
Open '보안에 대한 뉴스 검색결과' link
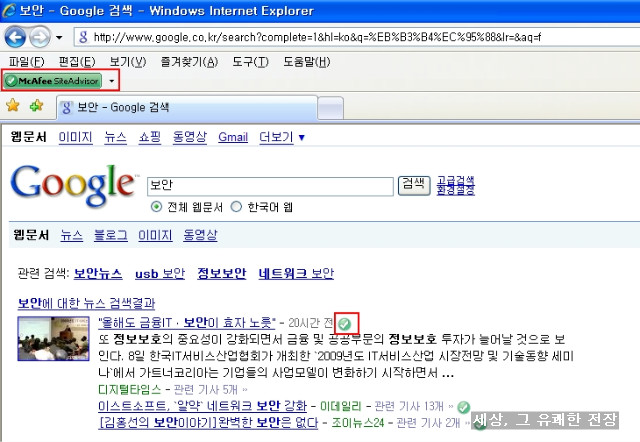(87, 303)
